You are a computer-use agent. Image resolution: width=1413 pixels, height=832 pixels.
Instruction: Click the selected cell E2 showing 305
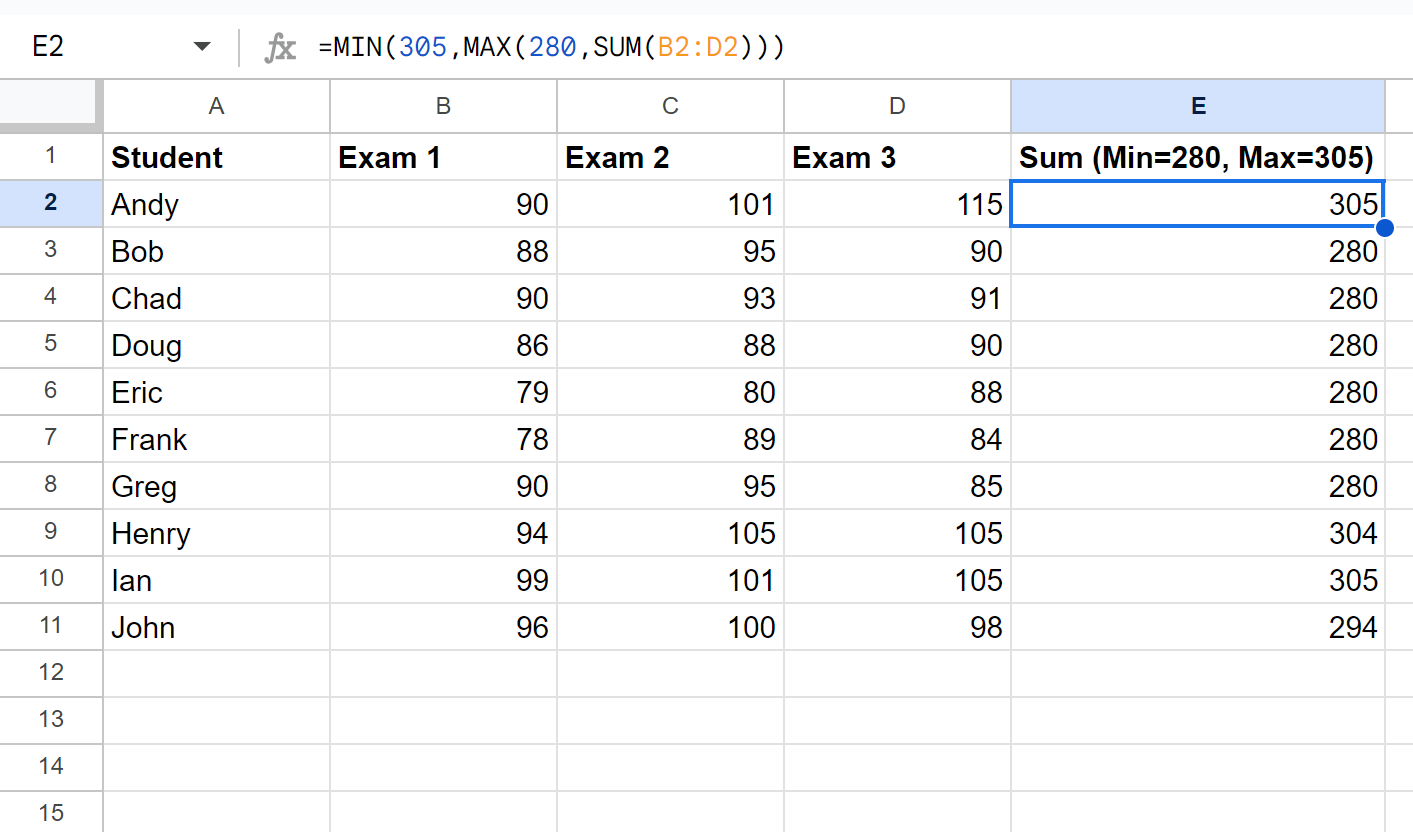pyautogui.click(x=1198, y=204)
